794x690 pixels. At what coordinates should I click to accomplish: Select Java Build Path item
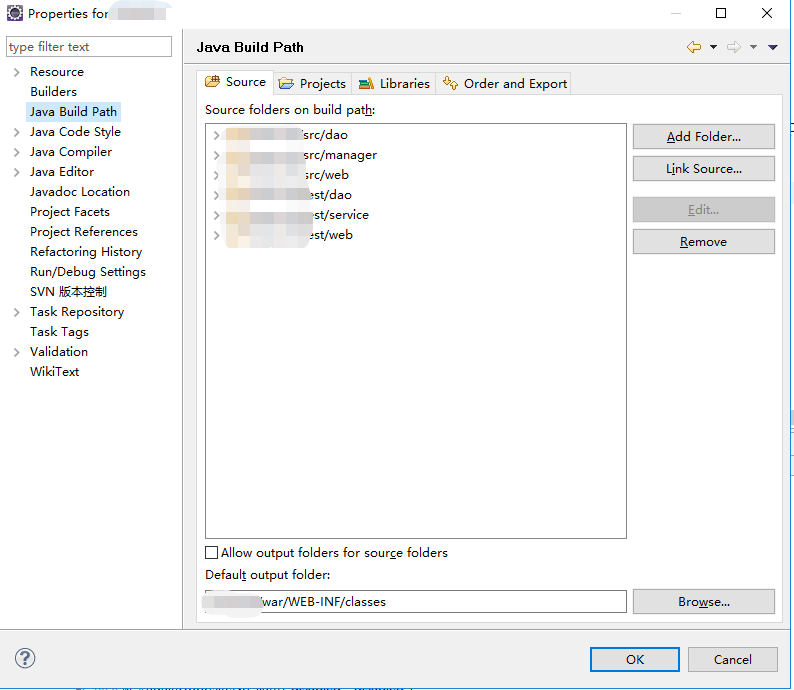(73, 111)
